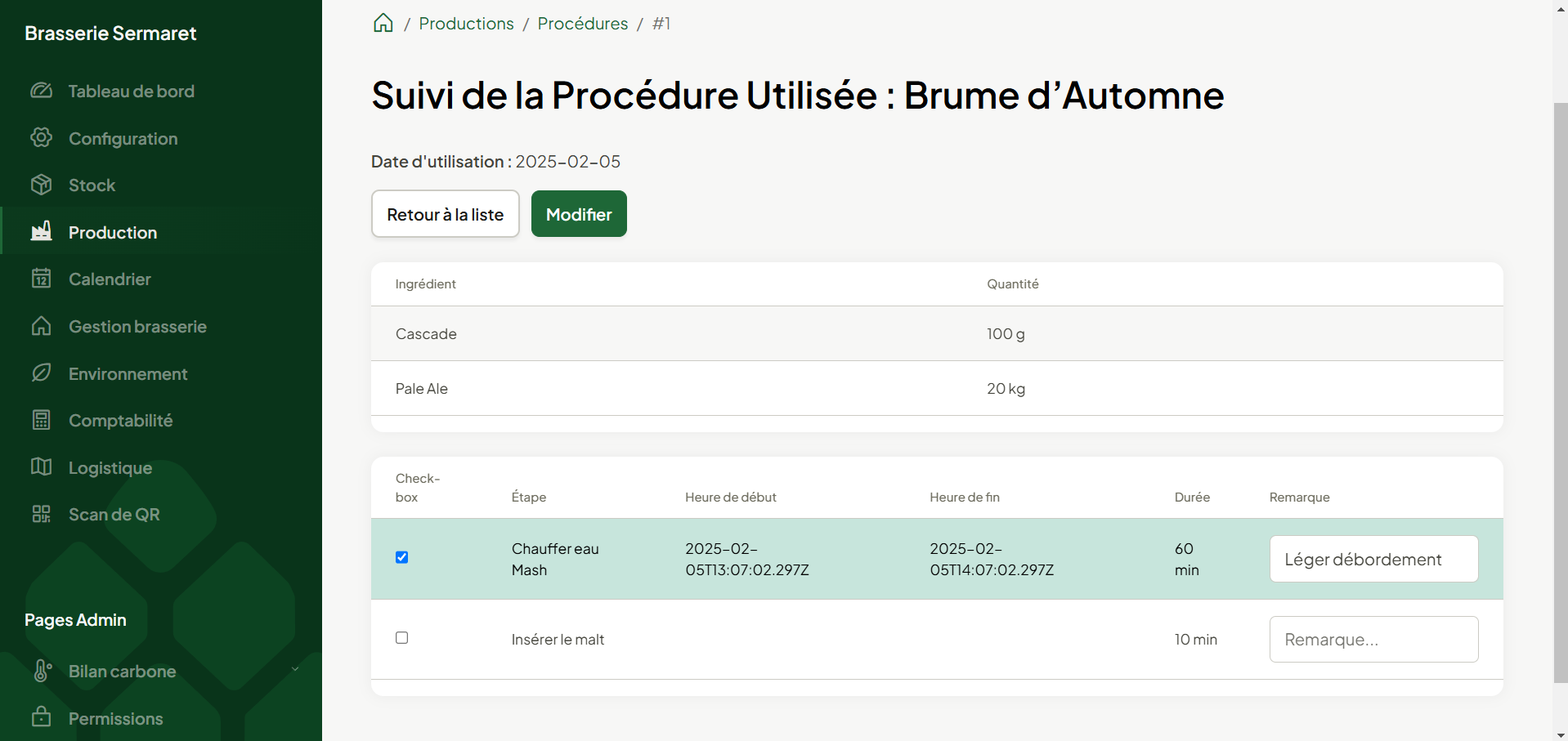This screenshot has width=1568, height=741.
Task: Select the Logistique map icon
Action: click(x=42, y=466)
